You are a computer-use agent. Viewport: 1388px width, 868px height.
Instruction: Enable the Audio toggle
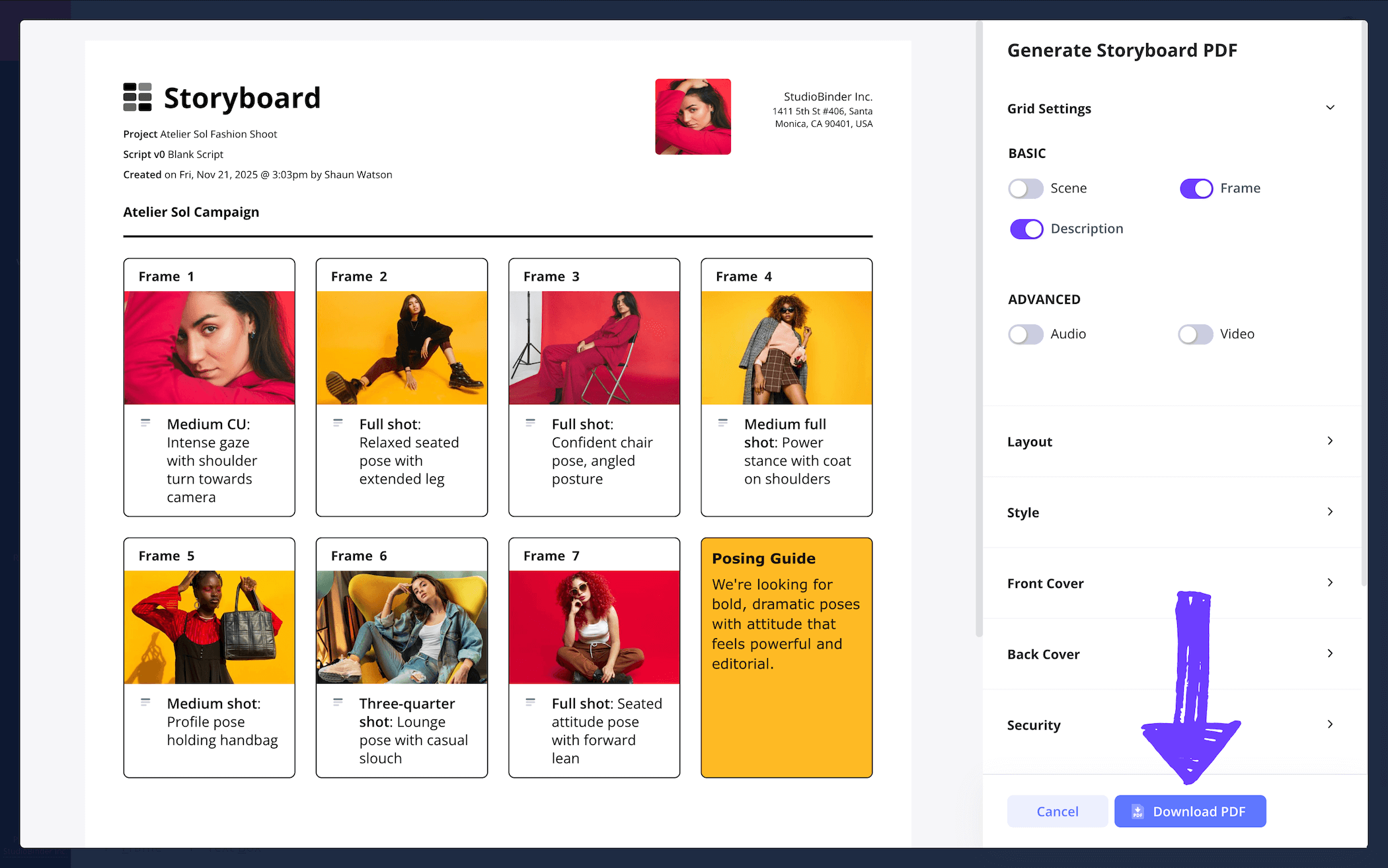[x=1026, y=334]
